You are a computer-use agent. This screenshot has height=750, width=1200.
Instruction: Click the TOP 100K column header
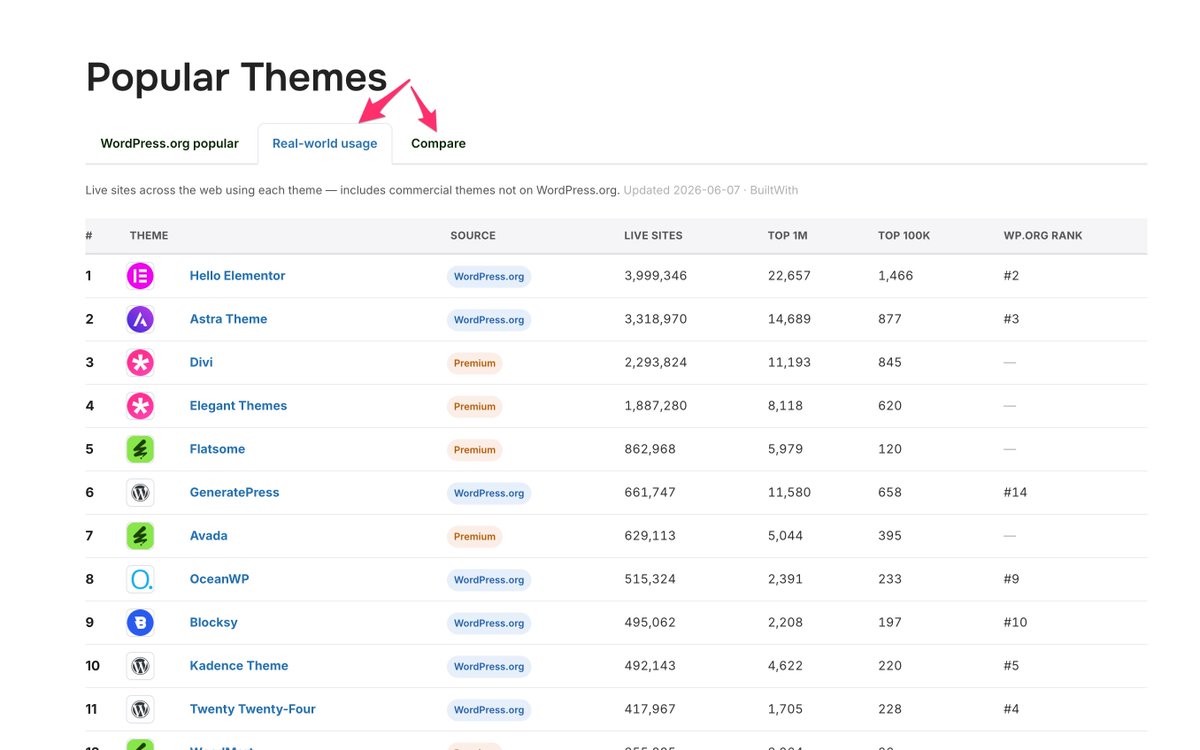(904, 236)
